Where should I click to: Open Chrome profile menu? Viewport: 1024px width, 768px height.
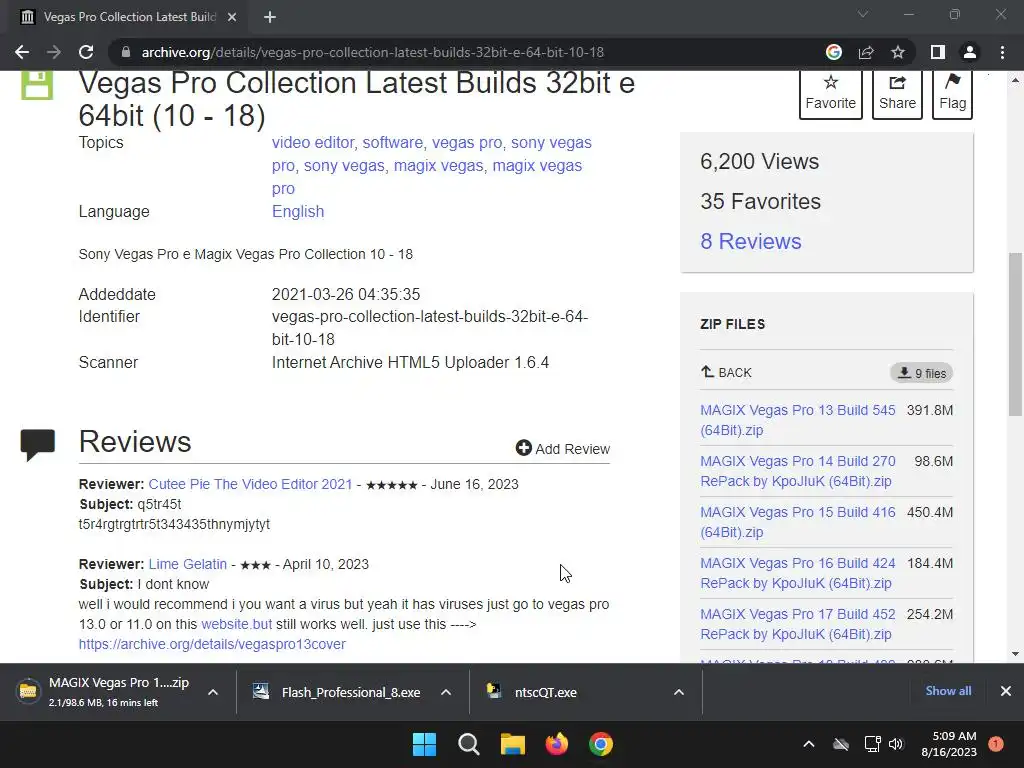(970, 52)
